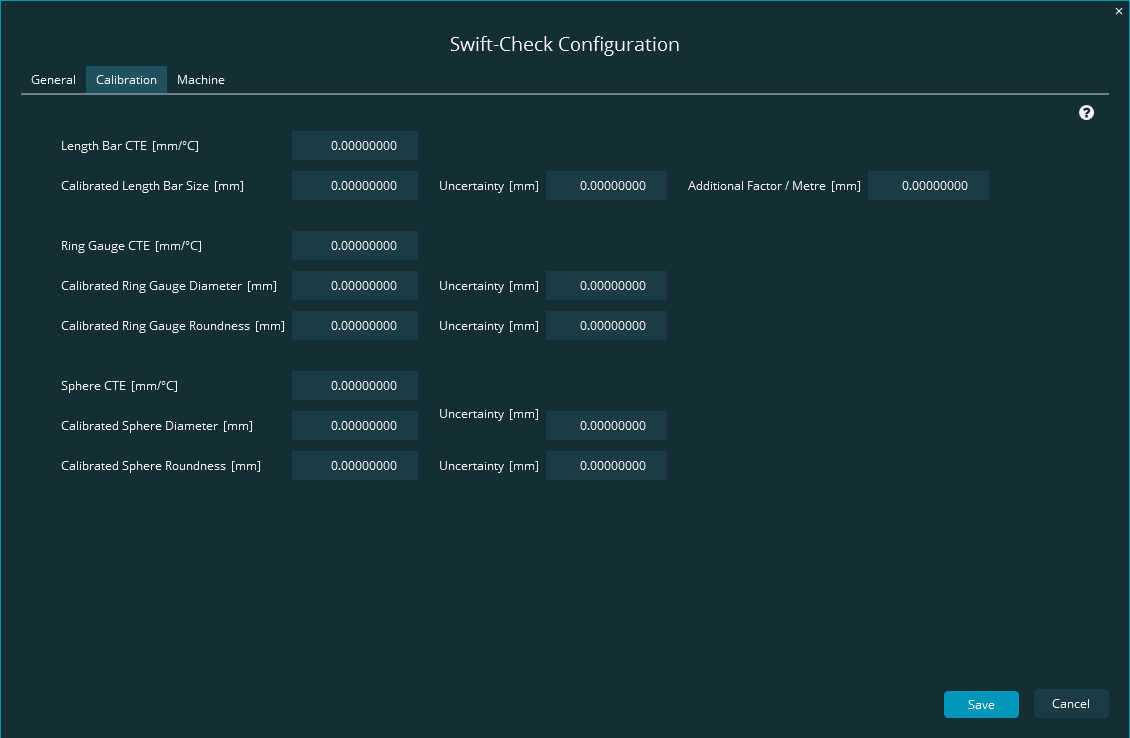Click the Calibrated Ring Gauge Roundness field
Screen dimensions: 1130x738
coord(354,325)
